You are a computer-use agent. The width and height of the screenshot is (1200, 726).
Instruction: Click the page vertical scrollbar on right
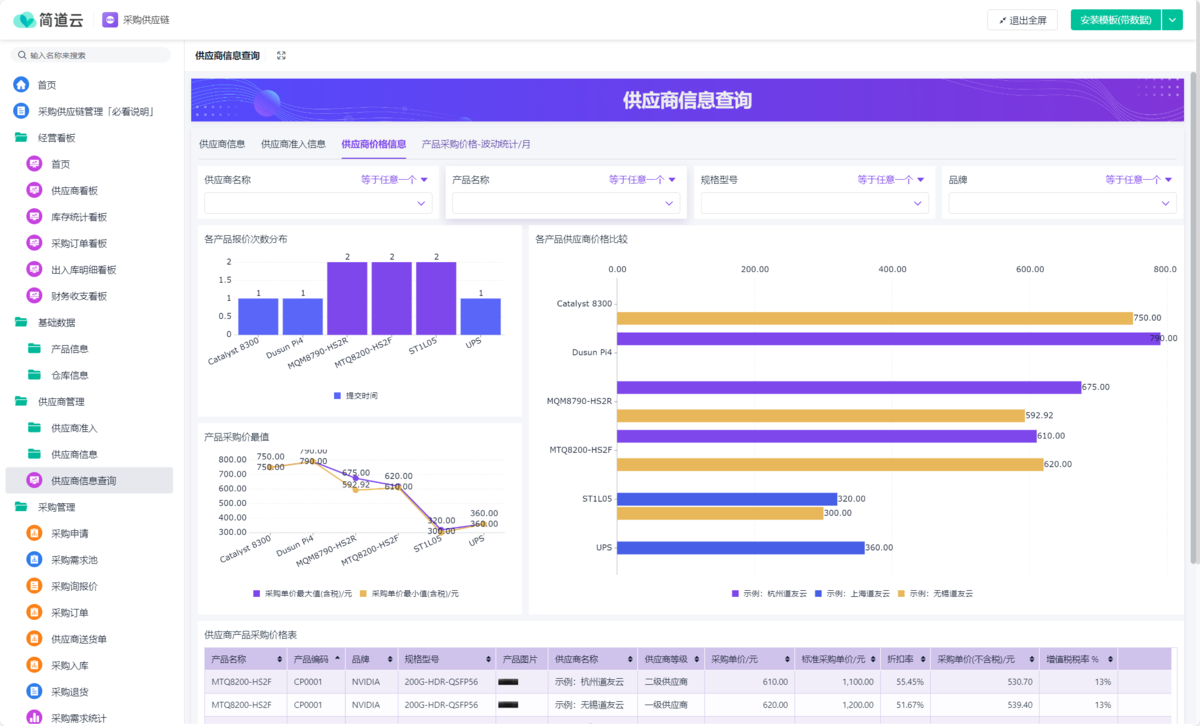tap(1193, 300)
